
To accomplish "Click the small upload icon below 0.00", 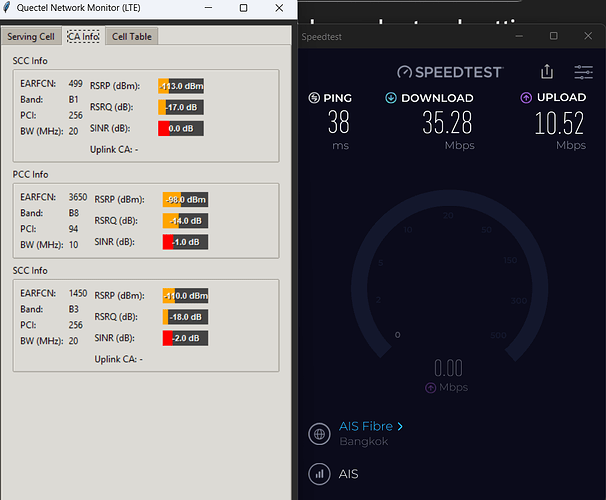I will pos(431,387).
